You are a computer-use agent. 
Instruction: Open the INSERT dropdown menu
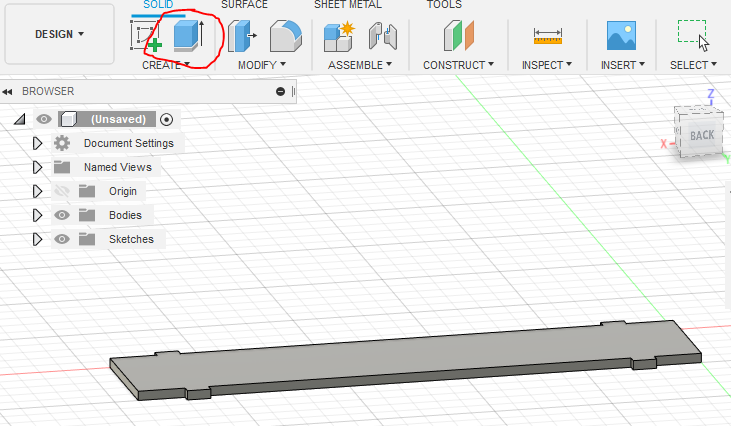(623, 65)
